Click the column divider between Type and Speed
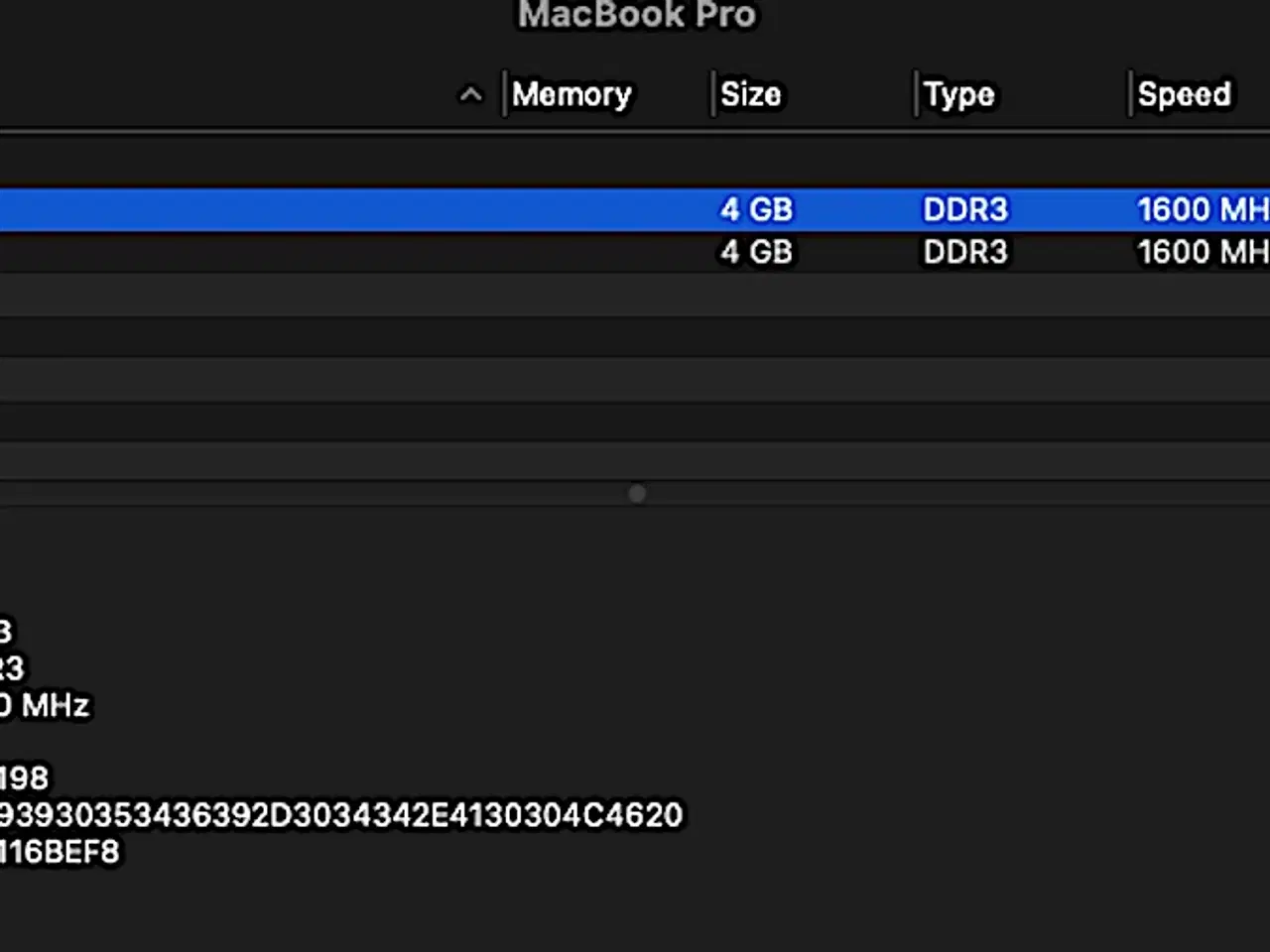Screen dimensions: 1270x952 tap(1129, 95)
